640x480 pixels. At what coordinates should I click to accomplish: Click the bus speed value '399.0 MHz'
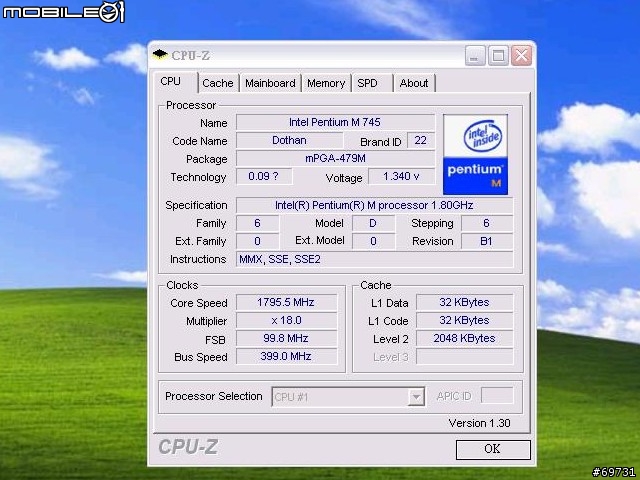click(286, 356)
